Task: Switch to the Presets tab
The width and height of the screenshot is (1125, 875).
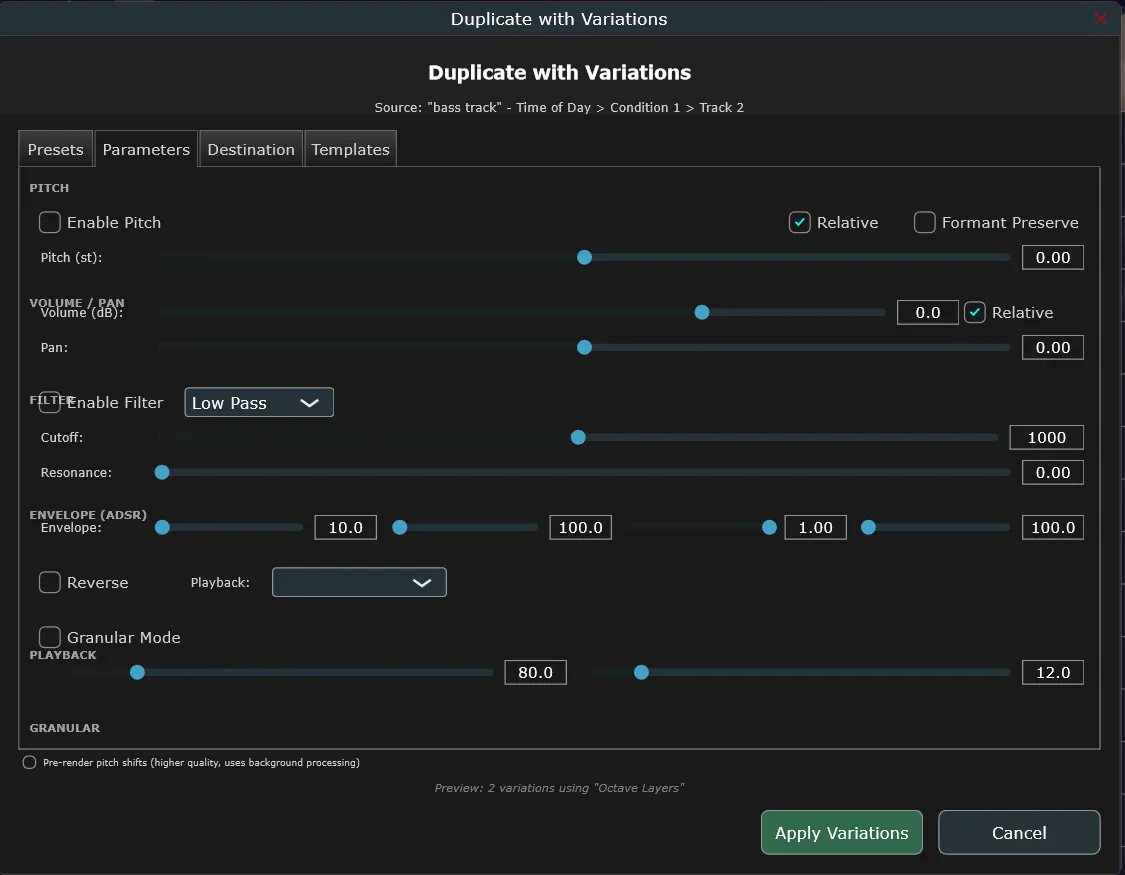Action: click(56, 149)
